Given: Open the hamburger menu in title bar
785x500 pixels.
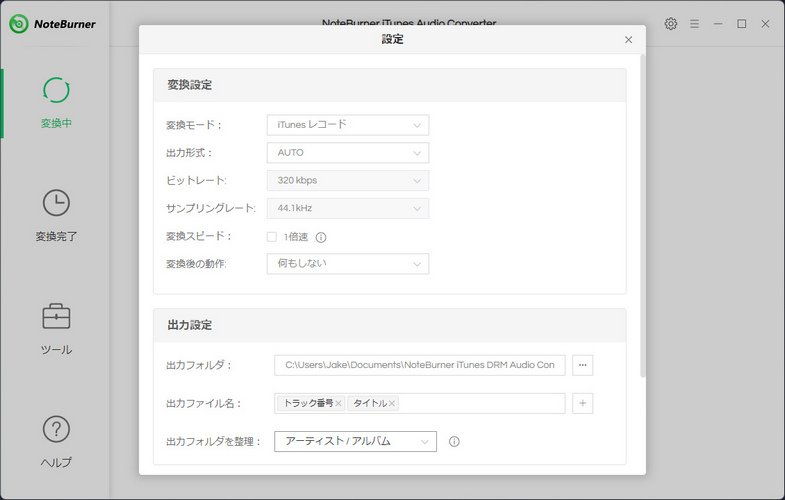Looking at the screenshot, I should point(694,24).
